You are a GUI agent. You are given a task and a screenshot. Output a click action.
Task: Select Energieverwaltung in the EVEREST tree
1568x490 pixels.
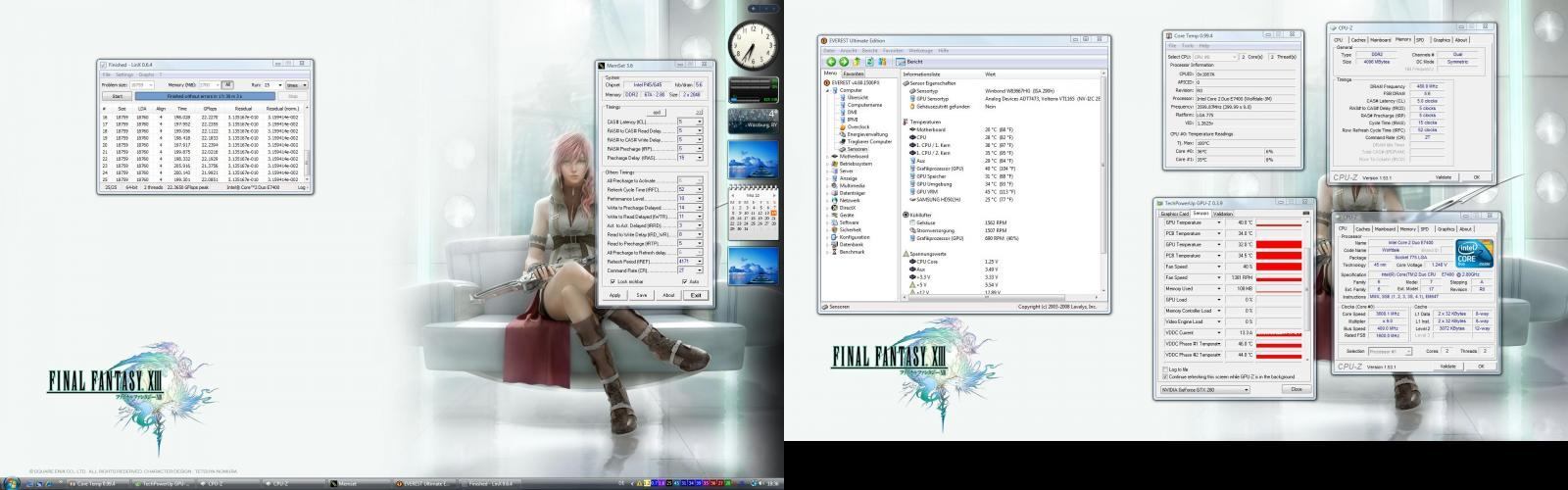(863, 134)
